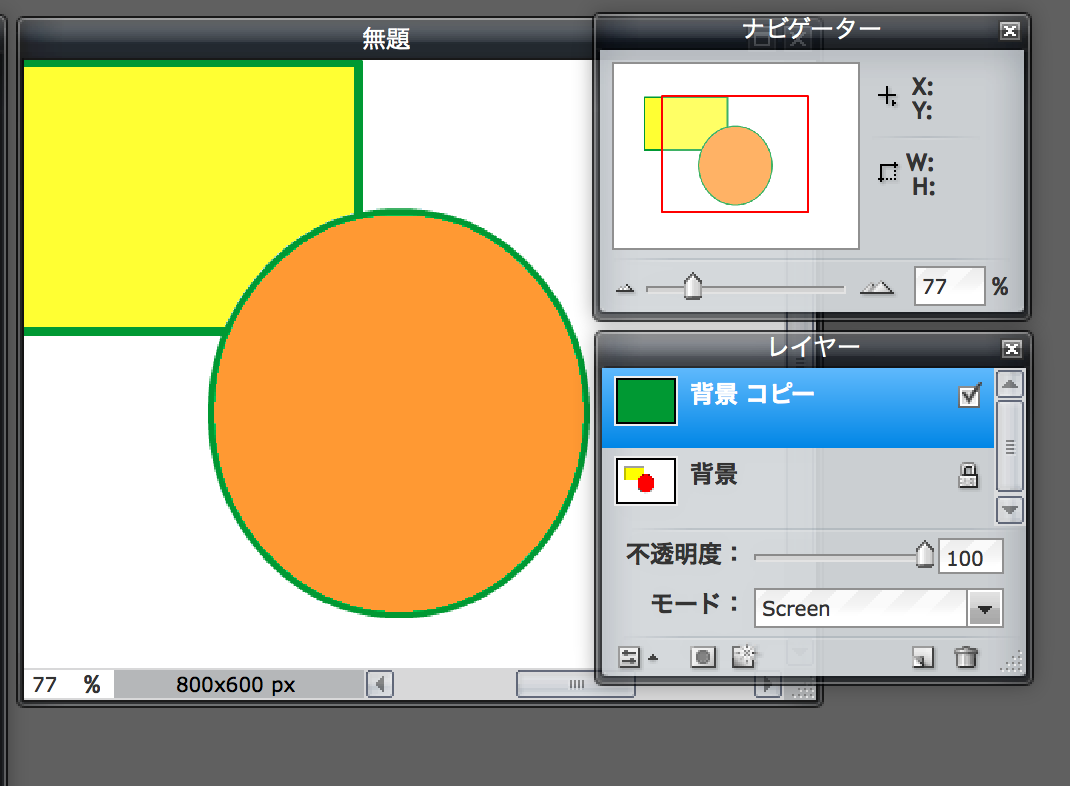Click the navigator zoom slider handle
Image resolution: width=1070 pixels, height=786 pixels.
(x=692, y=288)
